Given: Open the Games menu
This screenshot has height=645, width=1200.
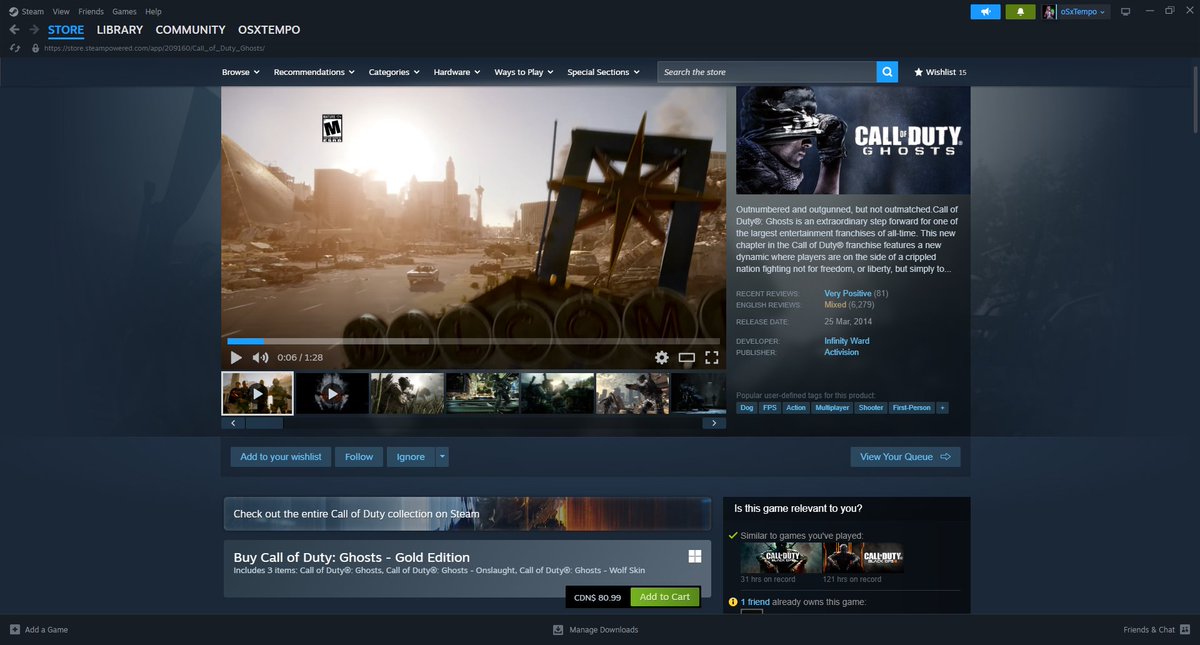Looking at the screenshot, I should tap(124, 11).
